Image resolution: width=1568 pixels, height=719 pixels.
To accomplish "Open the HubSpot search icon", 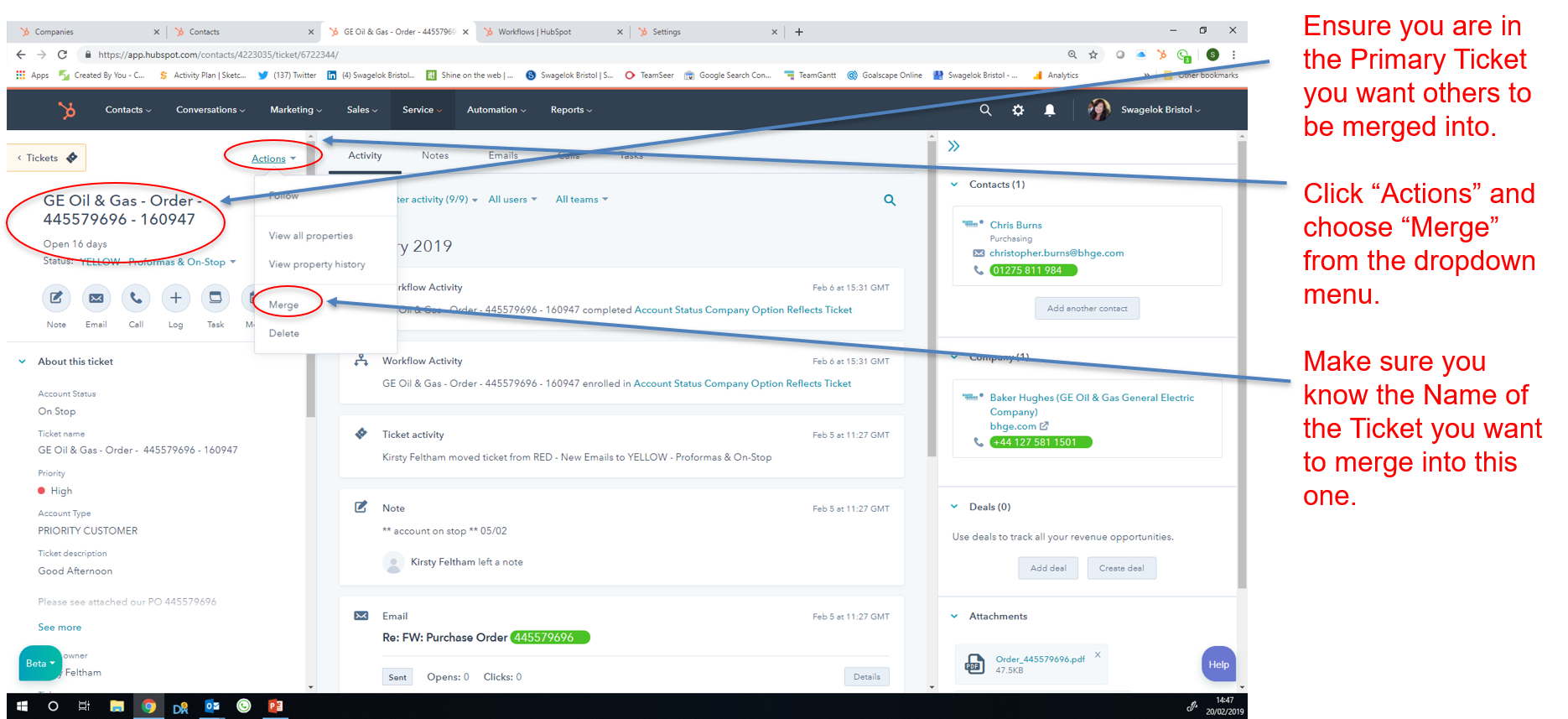I will tap(985, 110).
